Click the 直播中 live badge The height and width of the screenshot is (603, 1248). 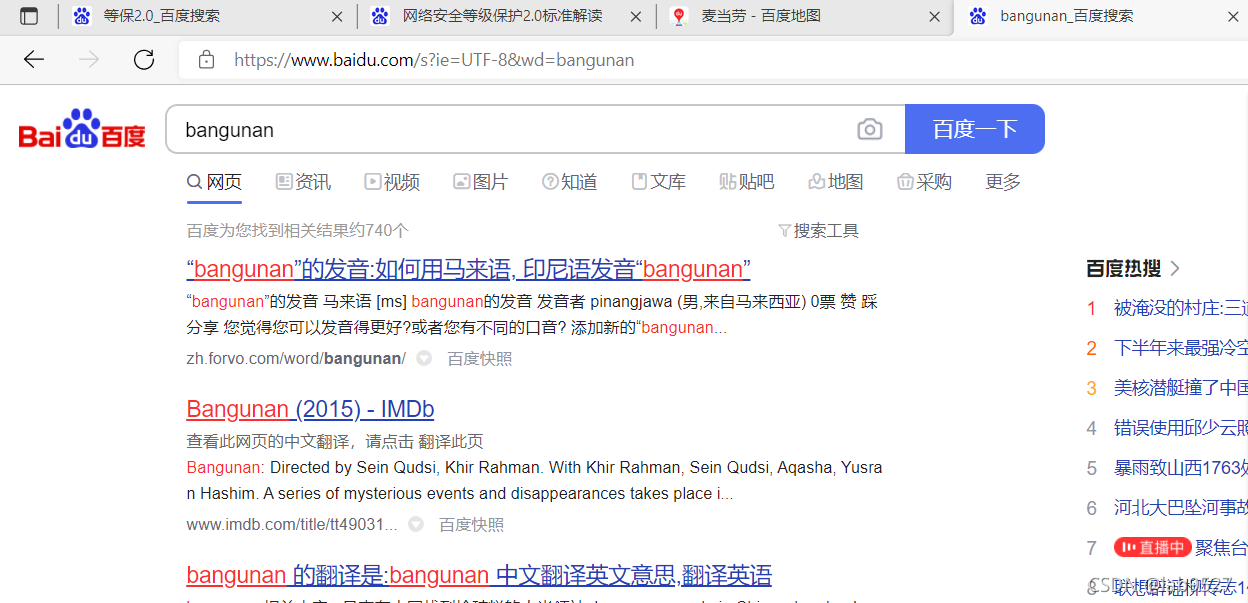(1151, 547)
